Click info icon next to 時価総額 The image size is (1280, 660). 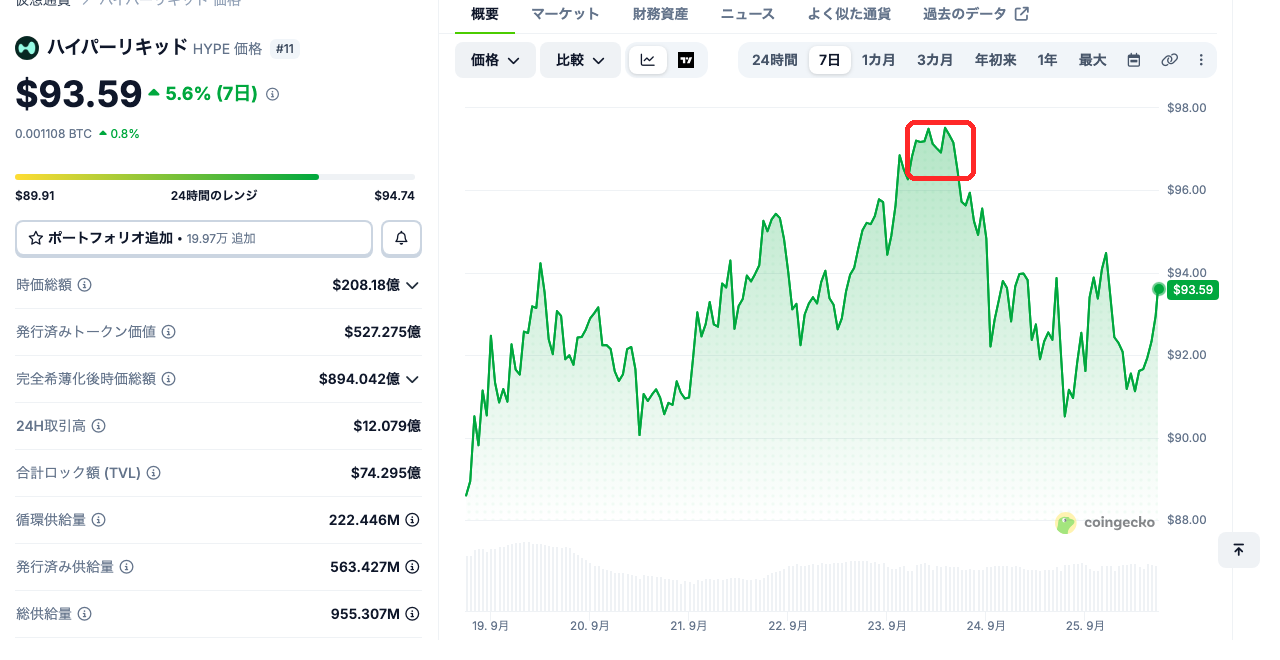(84, 285)
